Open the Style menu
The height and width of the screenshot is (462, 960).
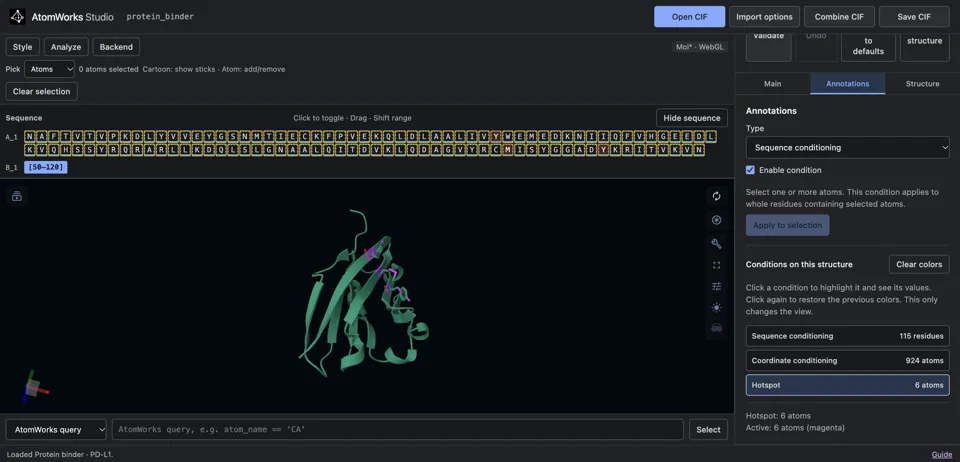pos(23,47)
